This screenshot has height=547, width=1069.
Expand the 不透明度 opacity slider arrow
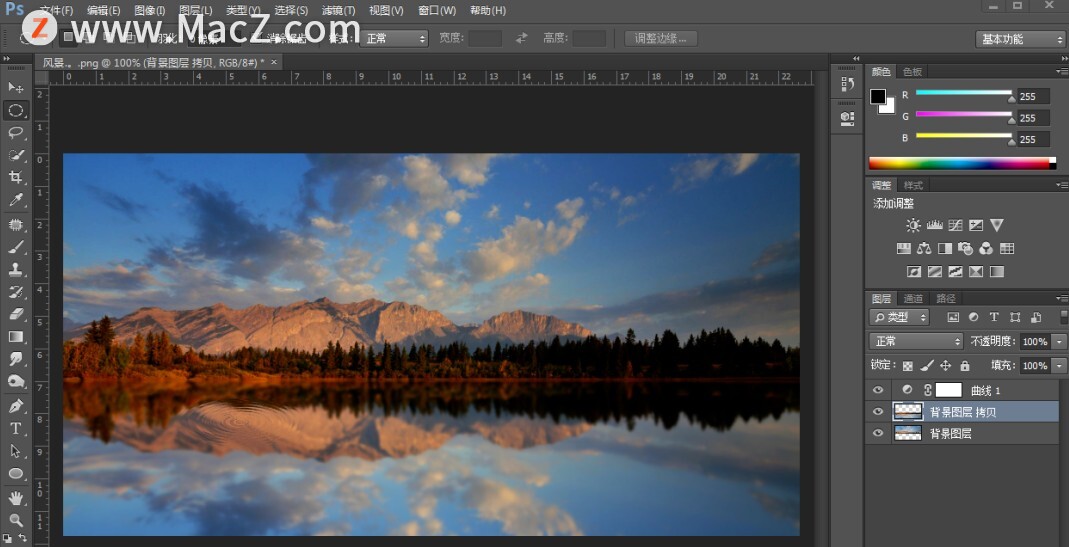tap(1059, 341)
